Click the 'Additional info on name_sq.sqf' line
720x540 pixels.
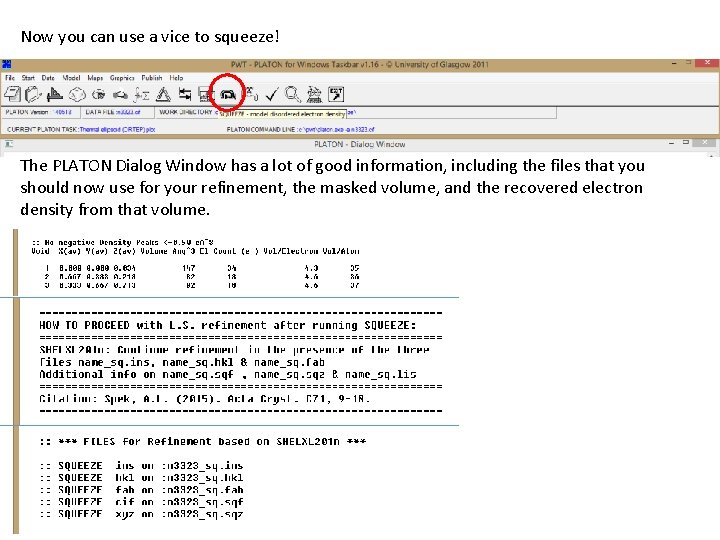[x=228, y=374]
